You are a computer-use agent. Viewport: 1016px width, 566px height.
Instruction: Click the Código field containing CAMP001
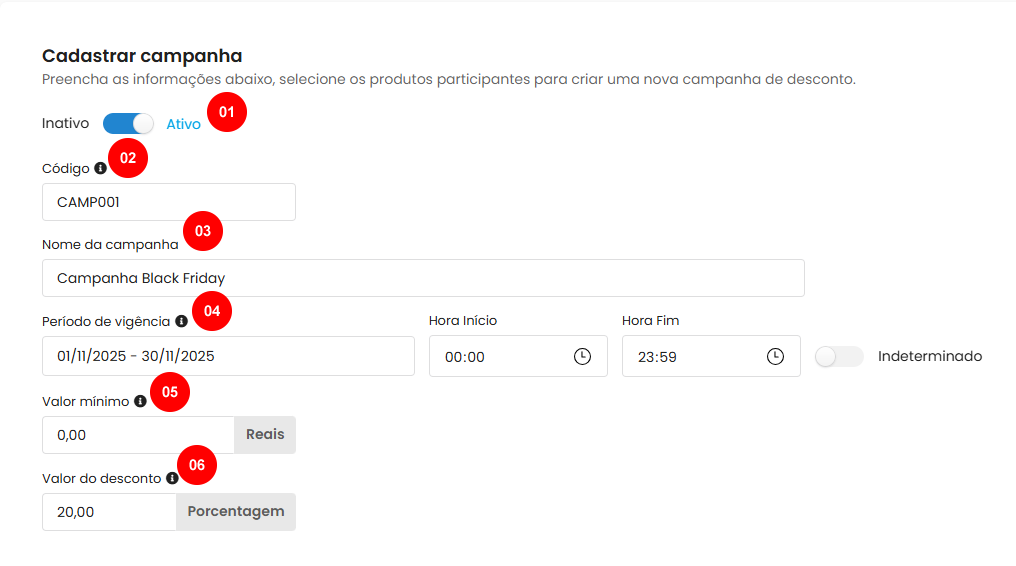tap(168, 202)
